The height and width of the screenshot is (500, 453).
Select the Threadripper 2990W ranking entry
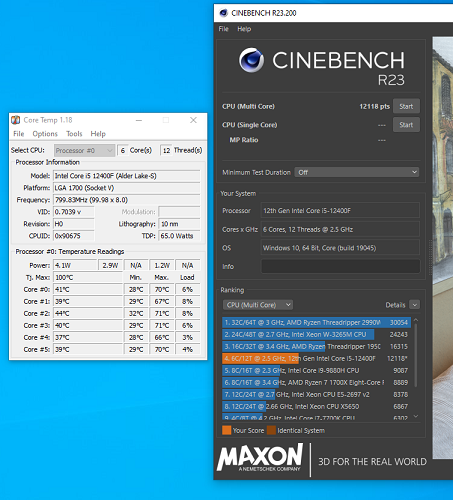click(x=316, y=322)
